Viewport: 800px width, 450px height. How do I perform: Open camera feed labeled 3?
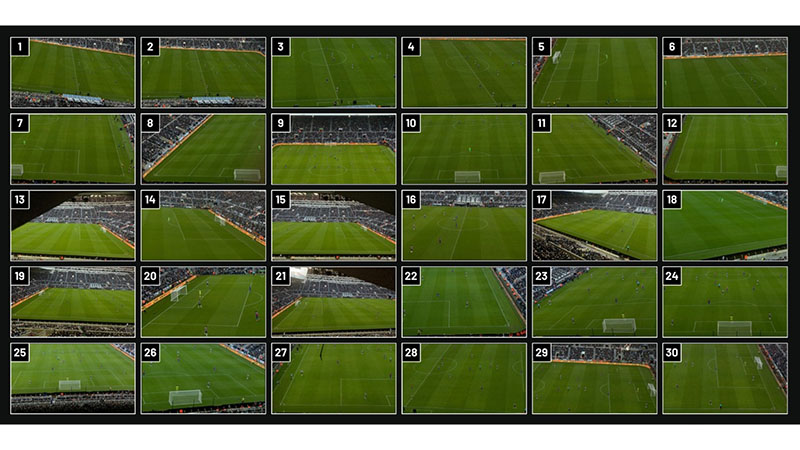(x=334, y=72)
